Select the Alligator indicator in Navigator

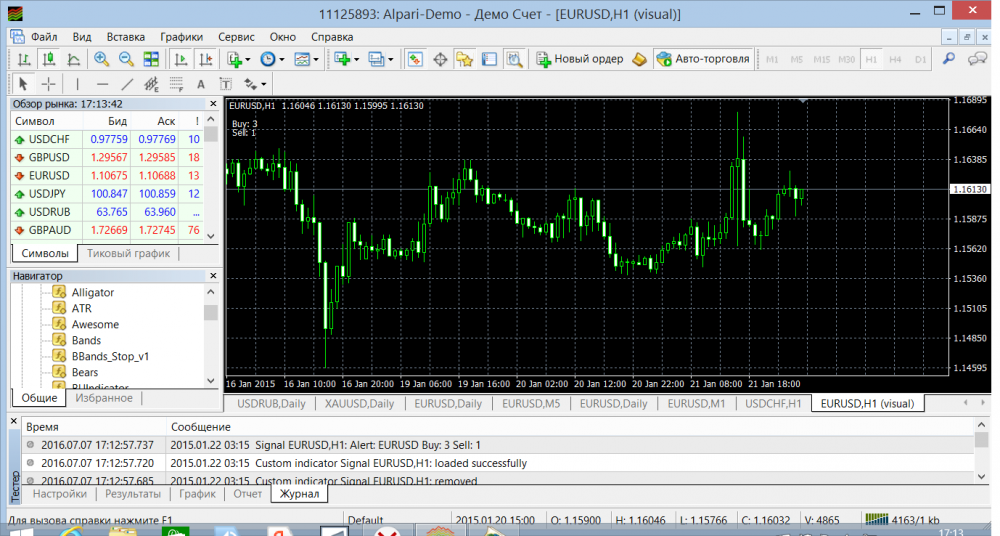[x=92, y=292]
